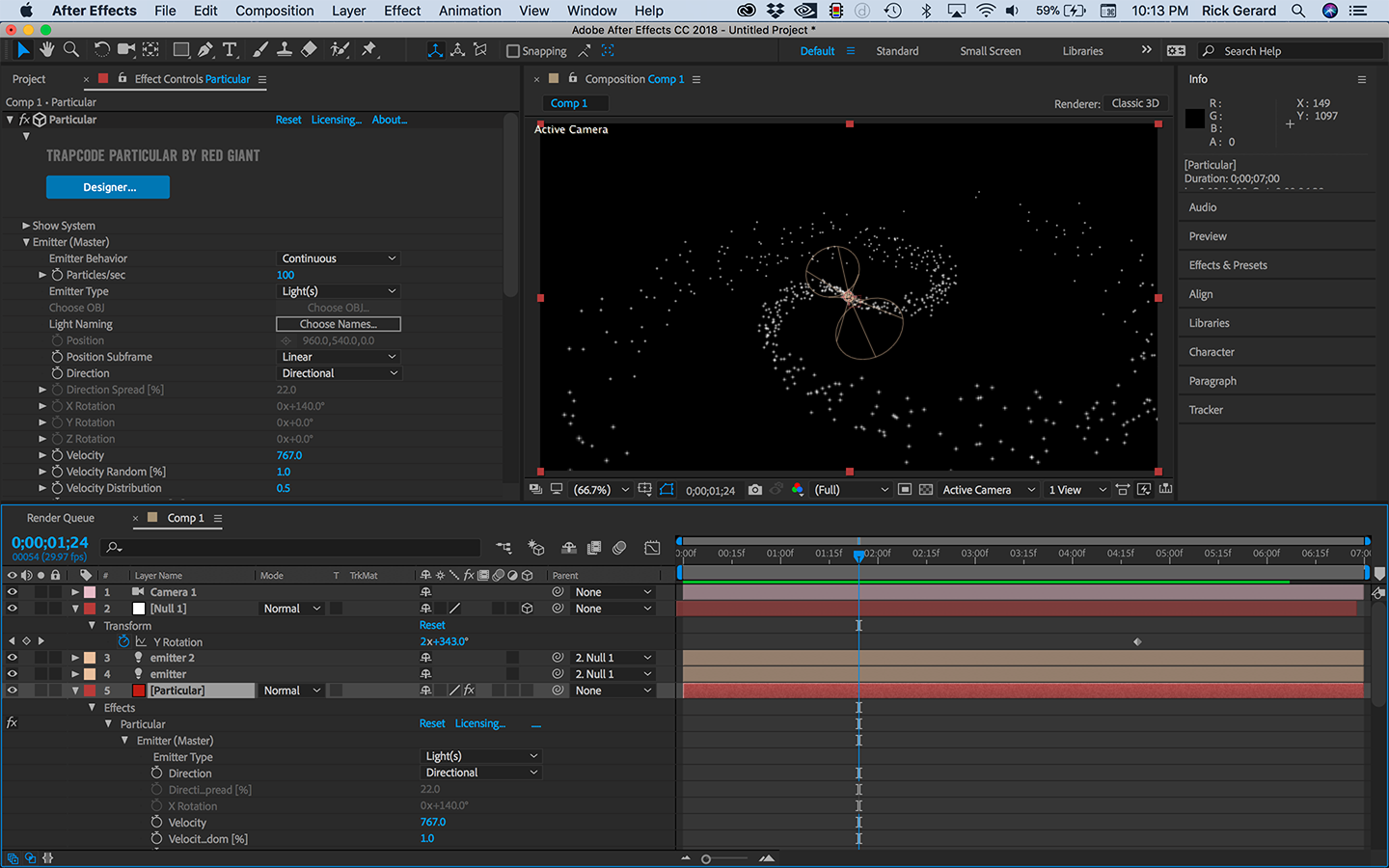
Task: Open the Animation menu
Action: point(471,11)
